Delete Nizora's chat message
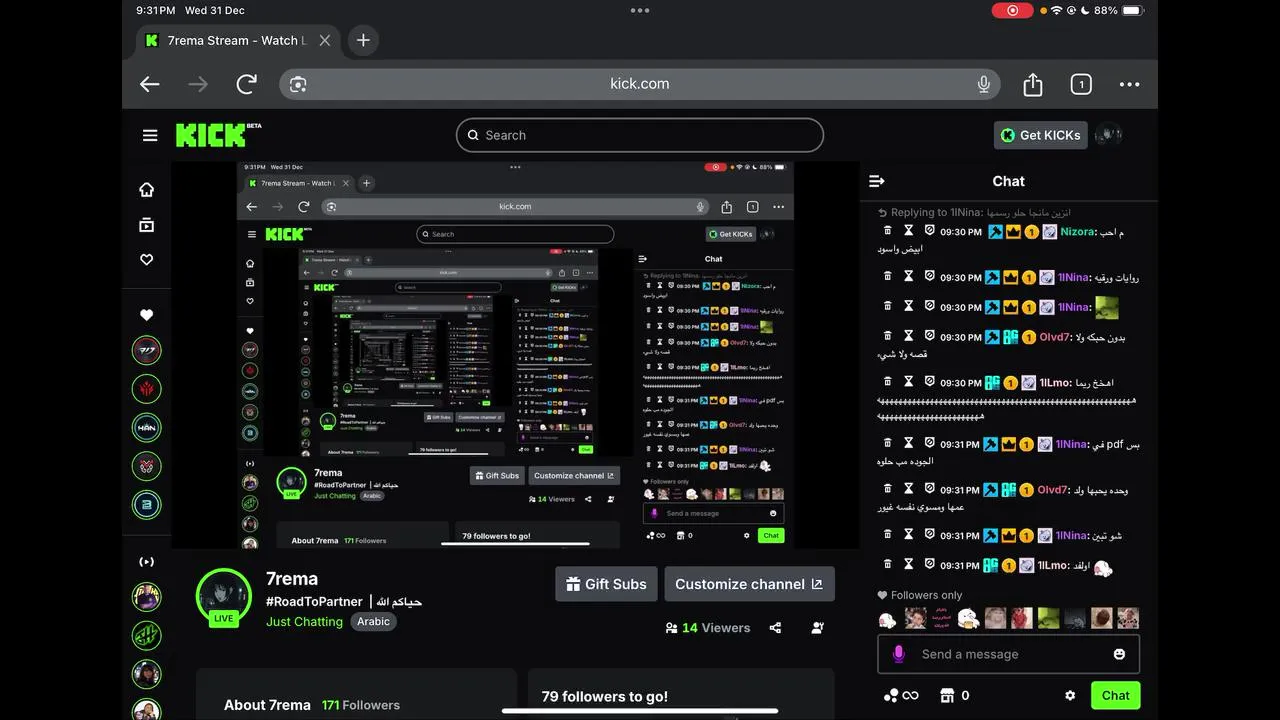 [888, 231]
